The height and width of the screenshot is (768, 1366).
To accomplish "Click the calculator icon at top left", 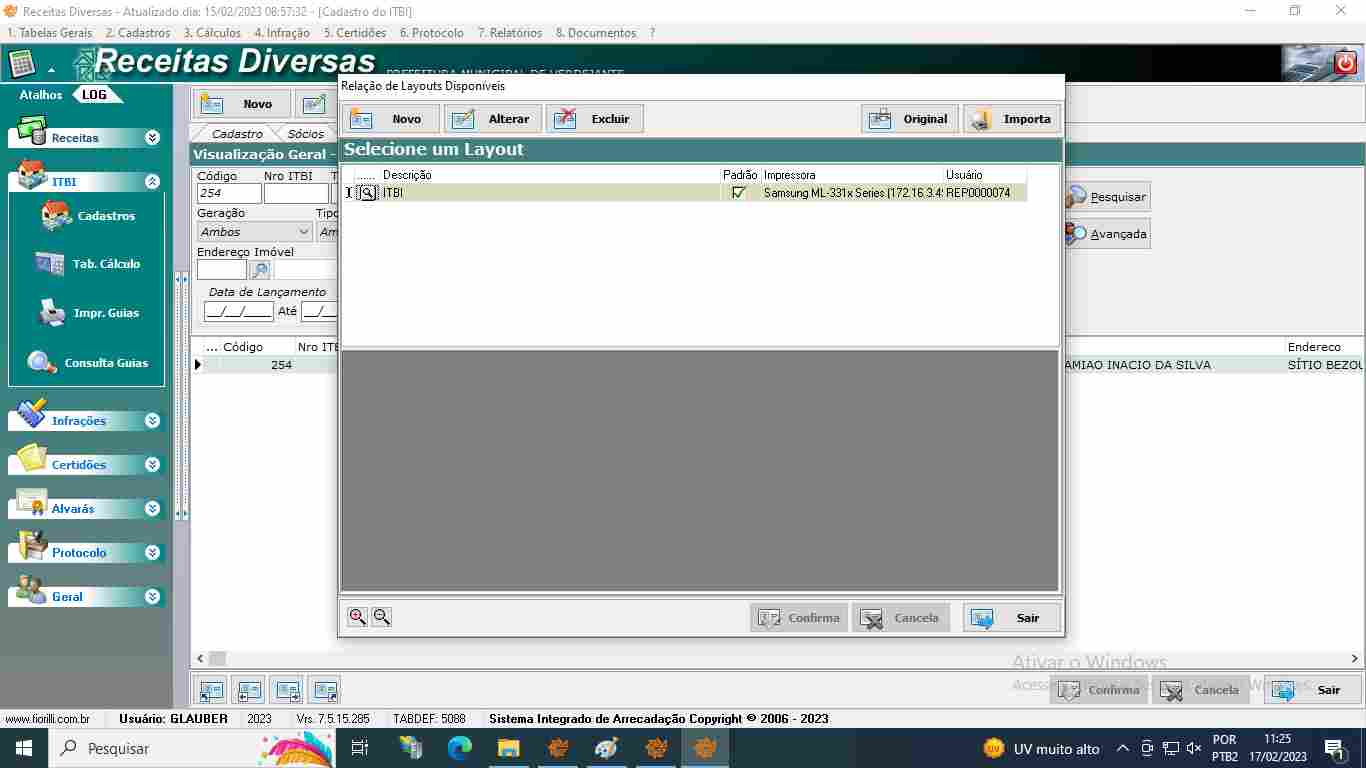I will coord(22,64).
